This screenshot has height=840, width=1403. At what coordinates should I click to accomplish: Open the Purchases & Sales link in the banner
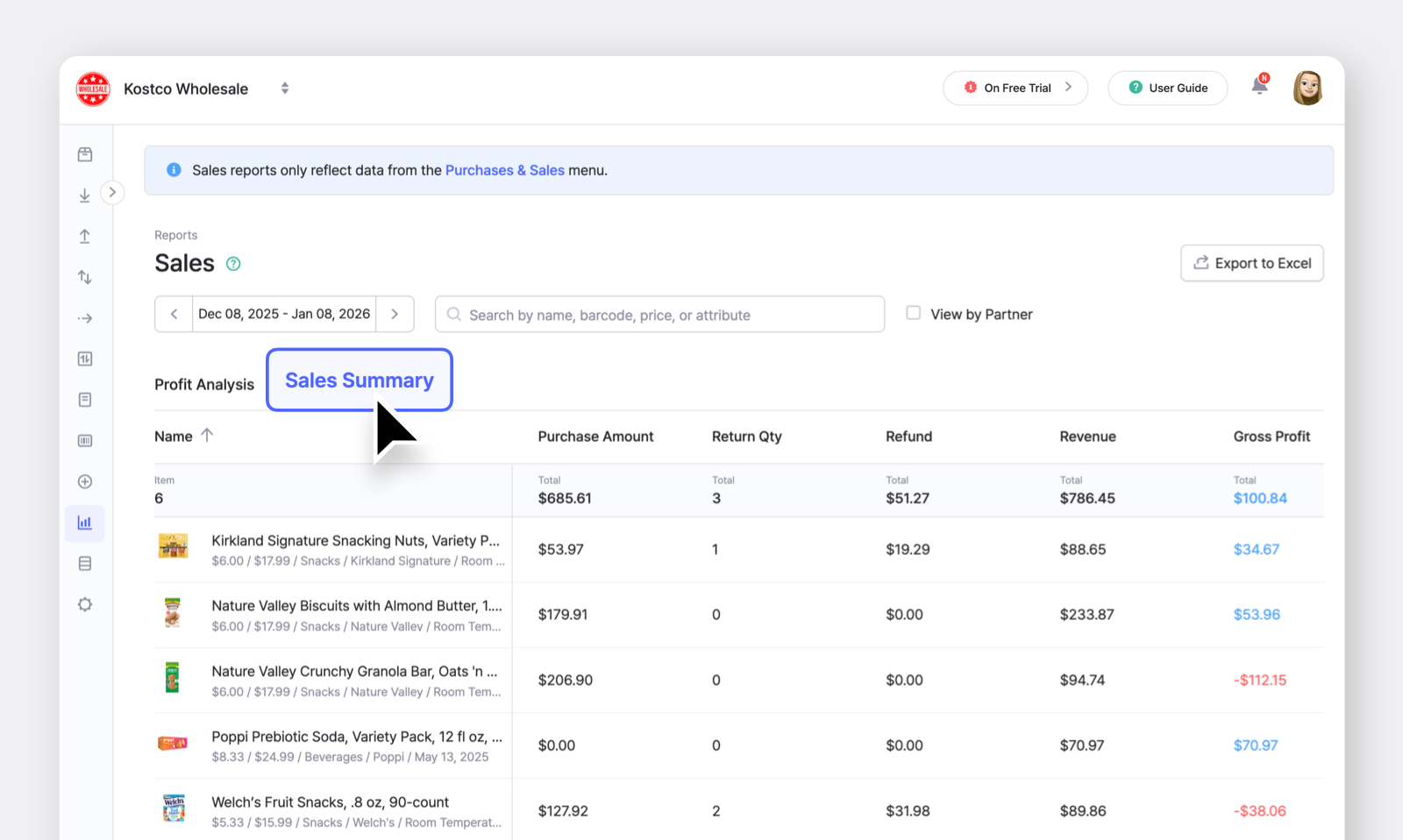tap(504, 169)
